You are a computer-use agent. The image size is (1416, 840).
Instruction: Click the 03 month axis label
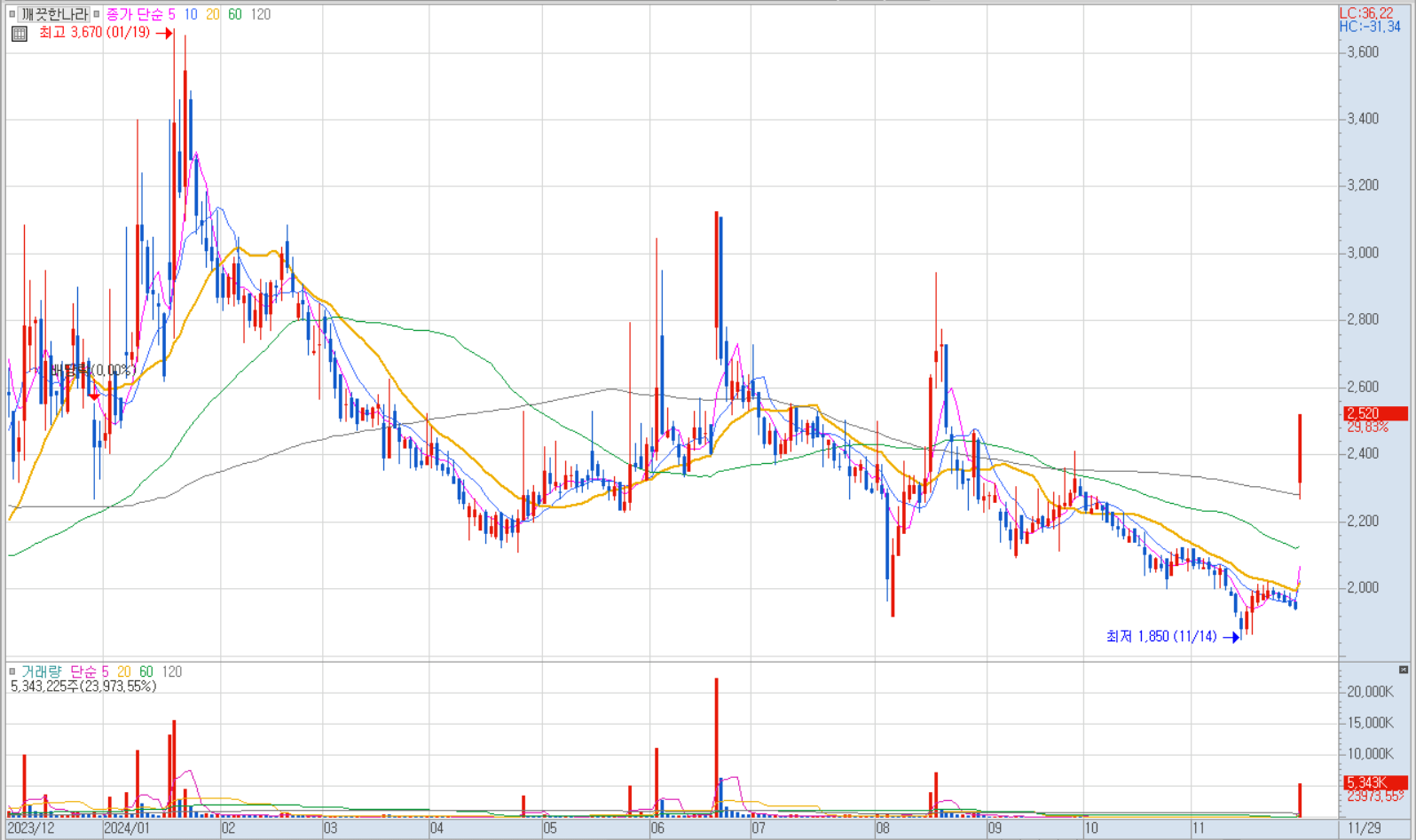(x=331, y=828)
